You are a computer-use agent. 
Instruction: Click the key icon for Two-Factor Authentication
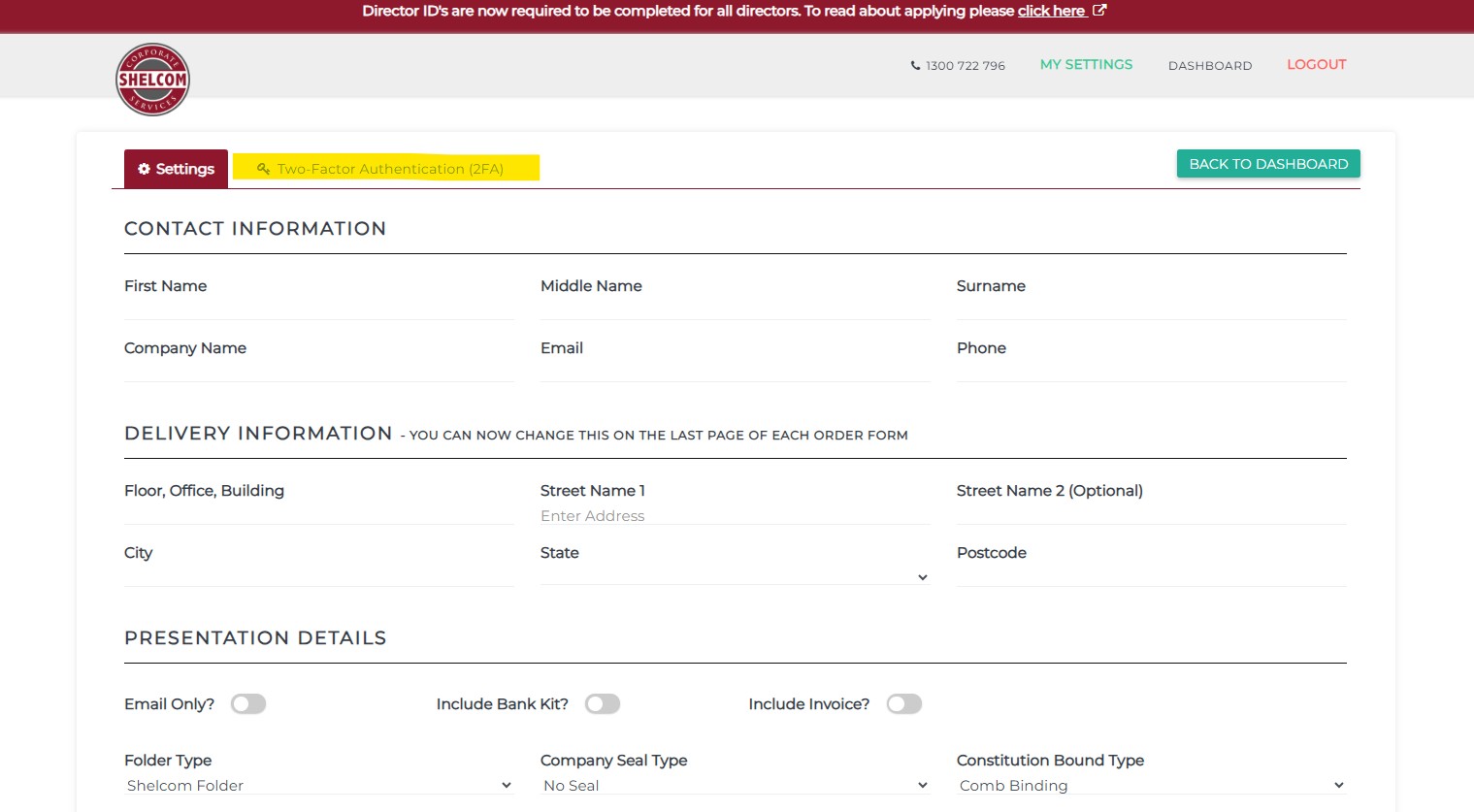(x=263, y=169)
